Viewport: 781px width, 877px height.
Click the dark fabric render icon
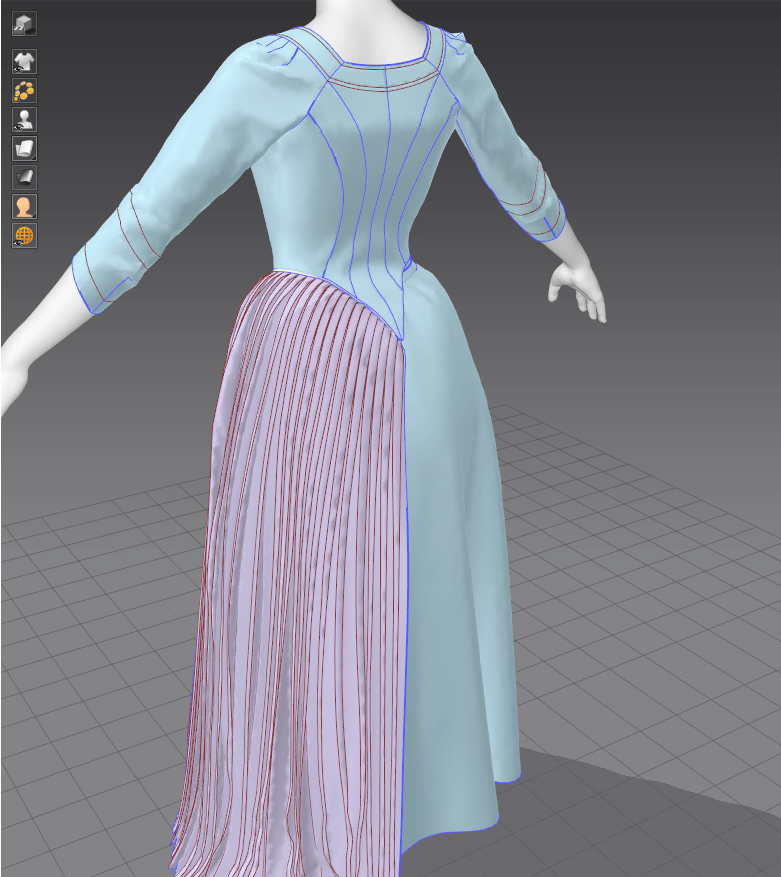point(24,178)
